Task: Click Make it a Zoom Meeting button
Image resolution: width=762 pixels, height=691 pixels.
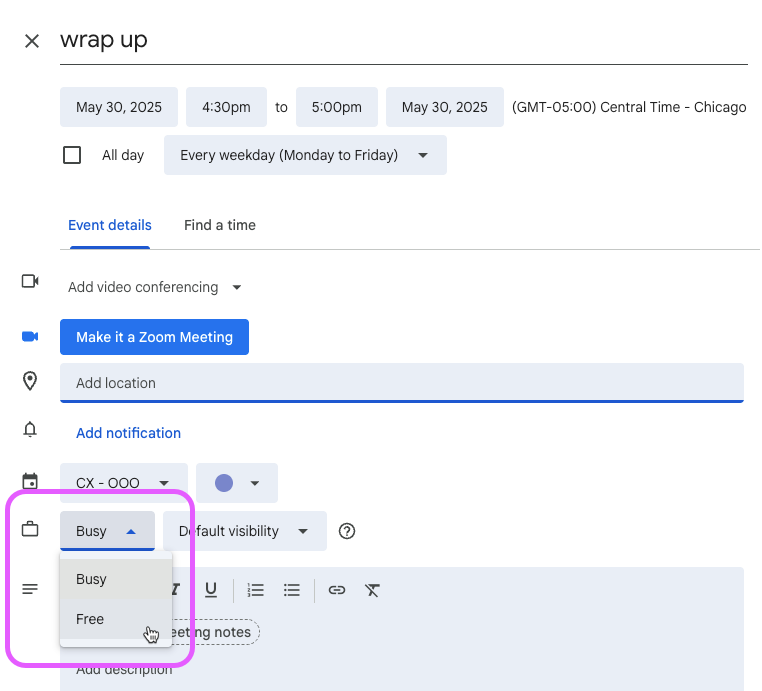Action: (154, 337)
